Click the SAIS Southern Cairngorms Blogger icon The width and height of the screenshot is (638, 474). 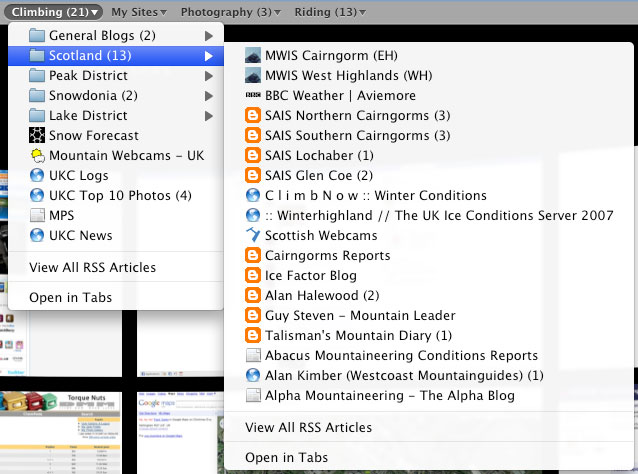point(253,135)
